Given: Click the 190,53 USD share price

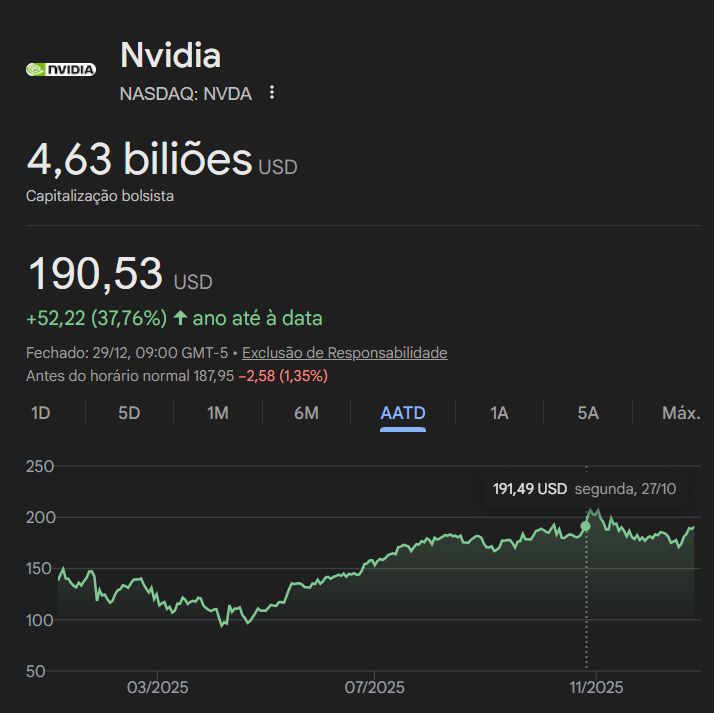Looking at the screenshot, I should [95, 275].
